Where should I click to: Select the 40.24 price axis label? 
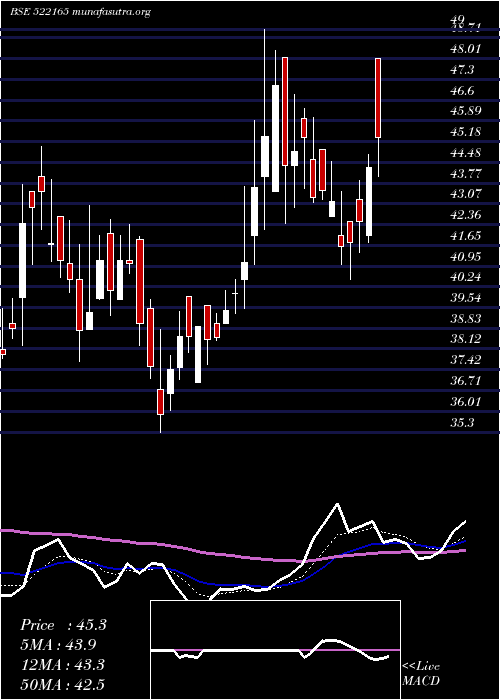[x=466, y=277]
